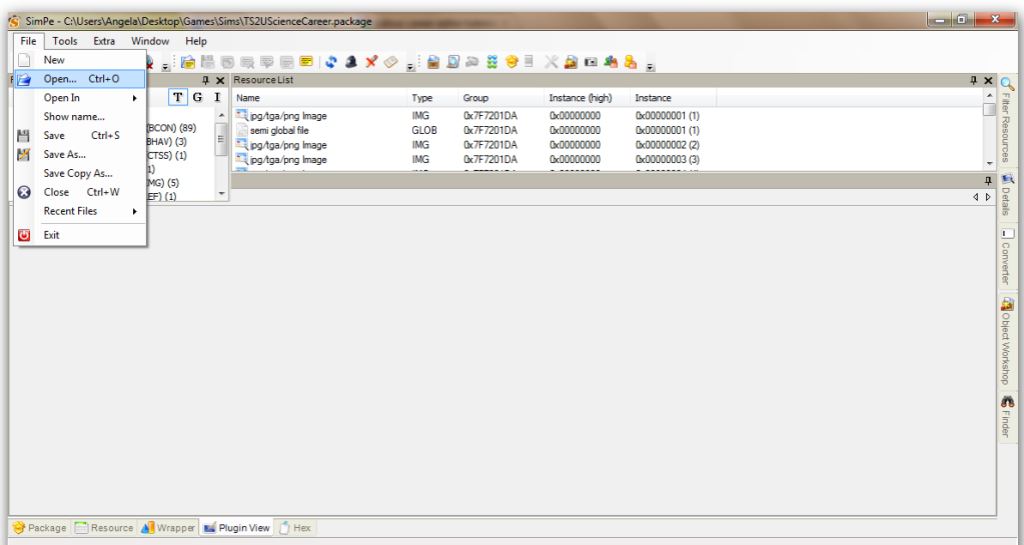This screenshot has height=545, width=1024.
Task: Click the tab strip left scroll arrow
Action: tap(976, 197)
